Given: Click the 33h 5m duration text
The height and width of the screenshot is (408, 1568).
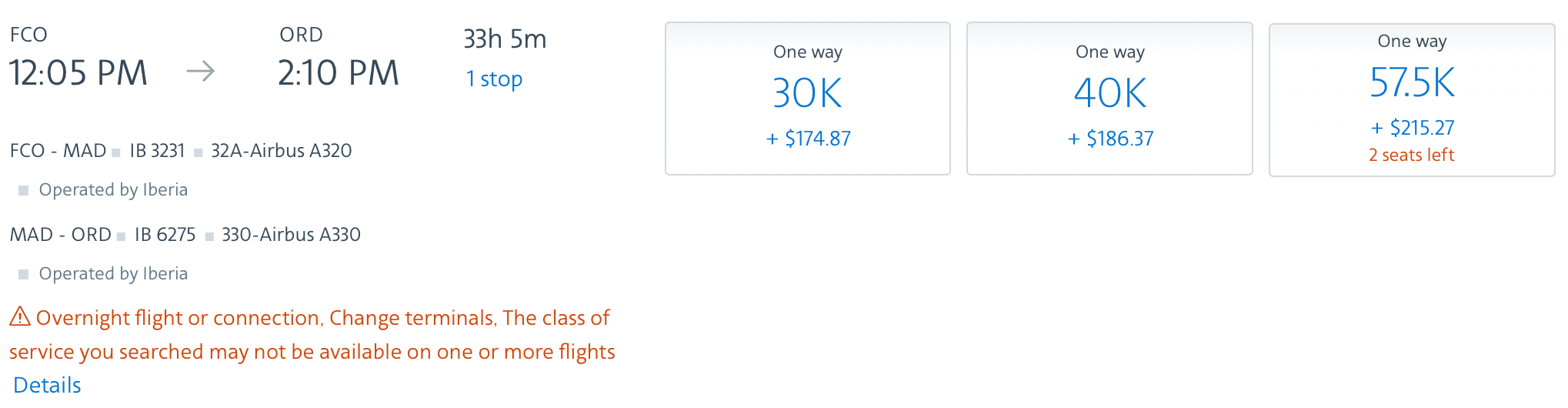Looking at the screenshot, I should point(505,38).
